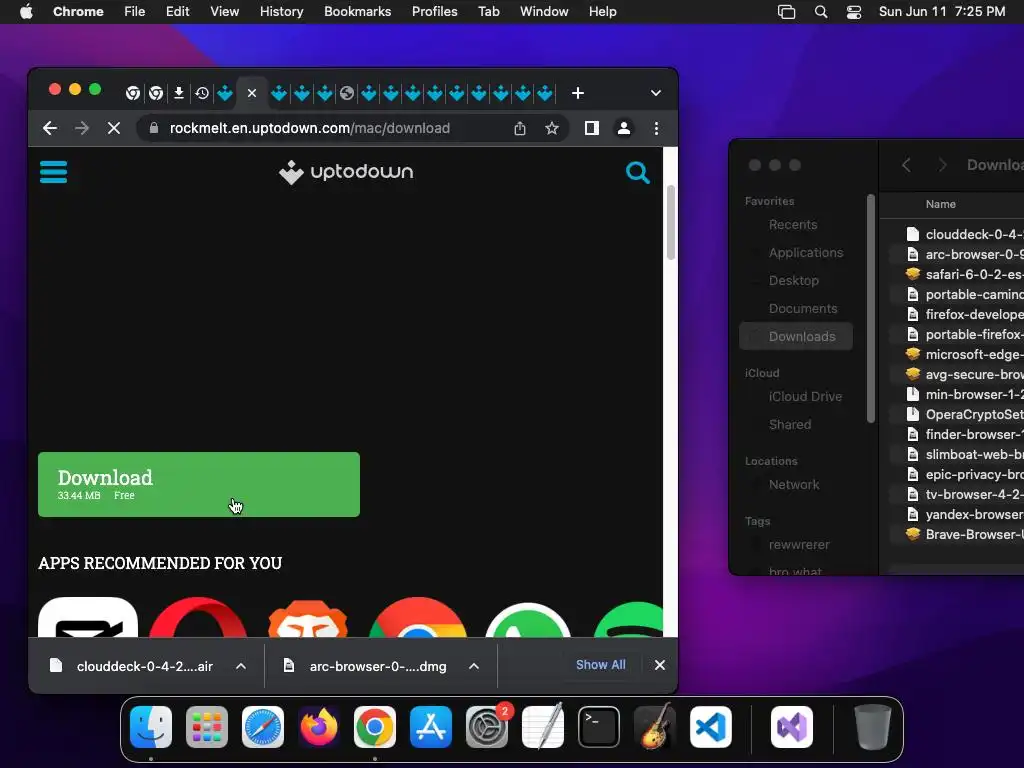Toggle Chrome side panel
The height and width of the screenshot is (768, 1024).
tap(592, 128)
